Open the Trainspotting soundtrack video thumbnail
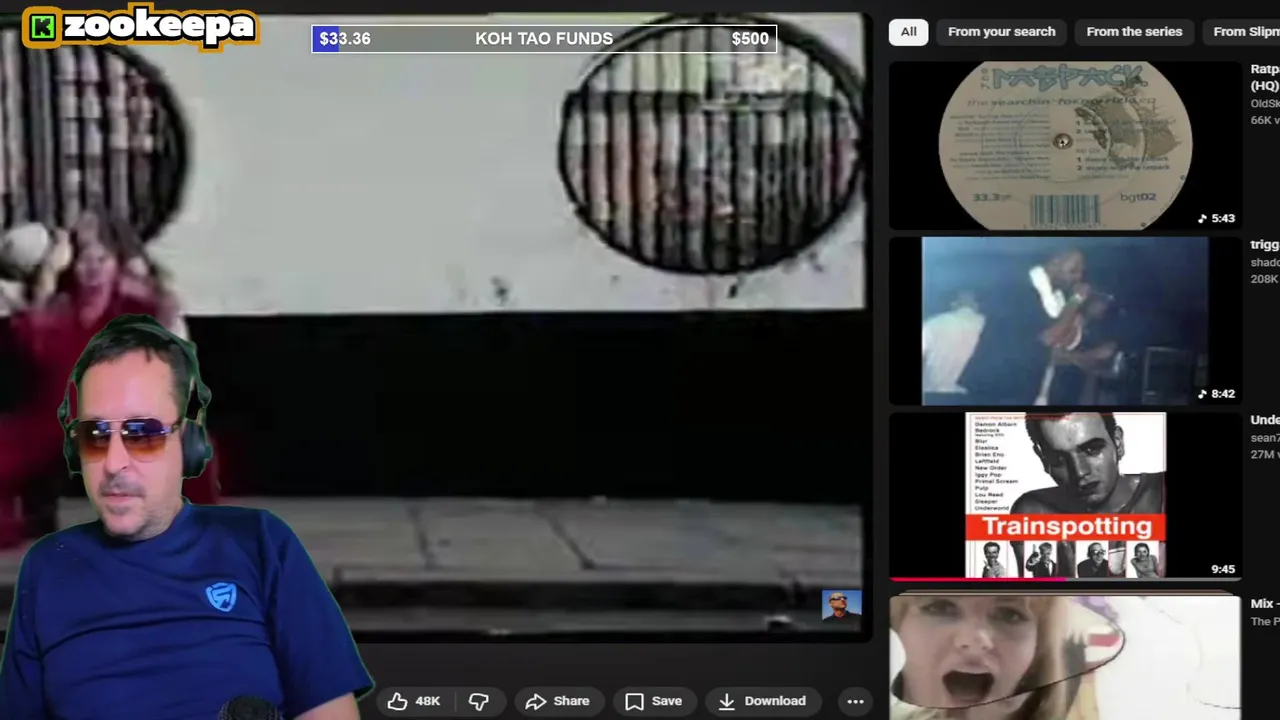This screenshot has height=720, width=1280. [x=1065, y=496]
